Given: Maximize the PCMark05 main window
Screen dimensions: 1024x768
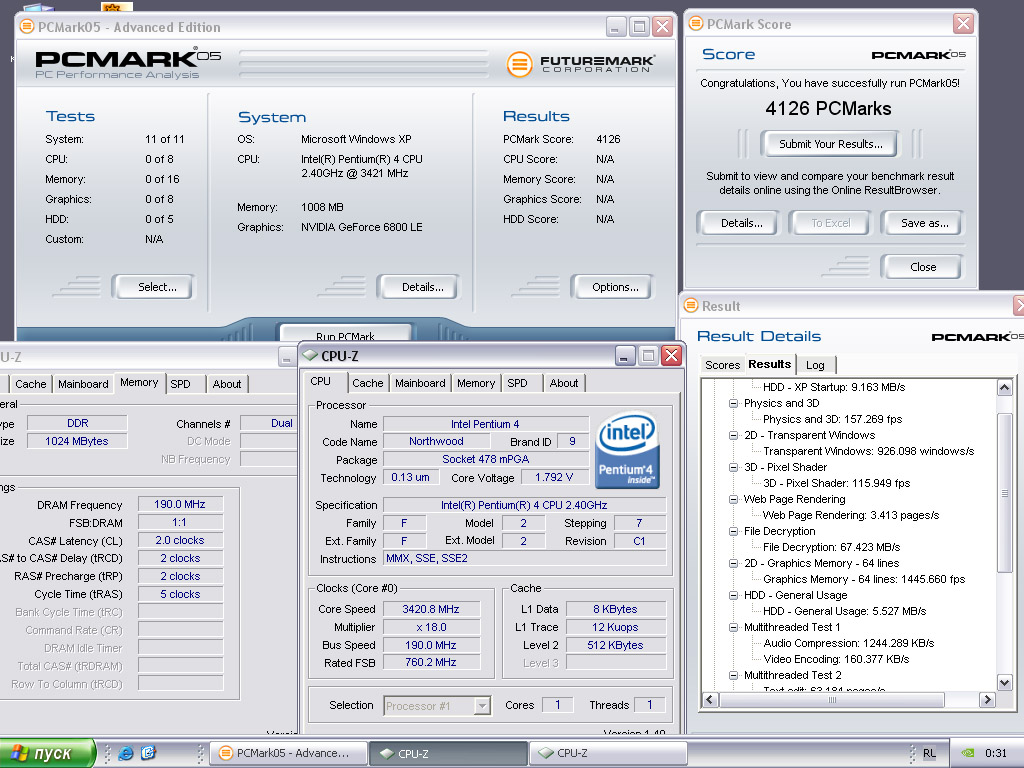Looking at the screenshot, I should [x=639, y=27].
